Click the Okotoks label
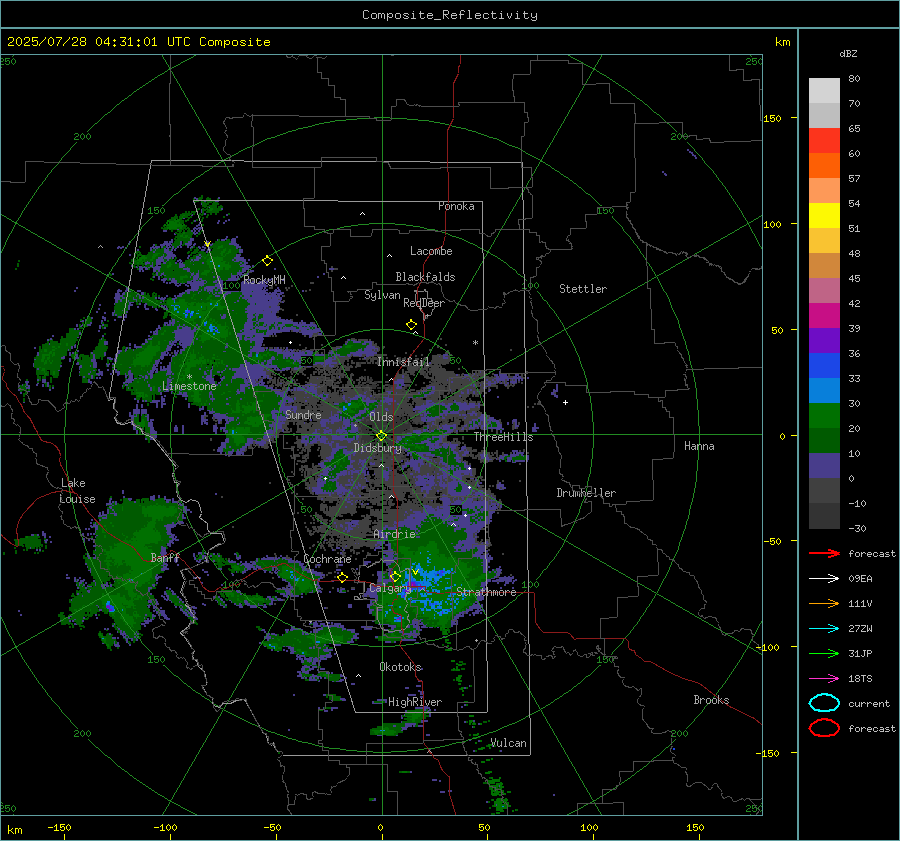The width and height of the screenshot is (900, 841). pyautogui.click(x=401, y=667)
